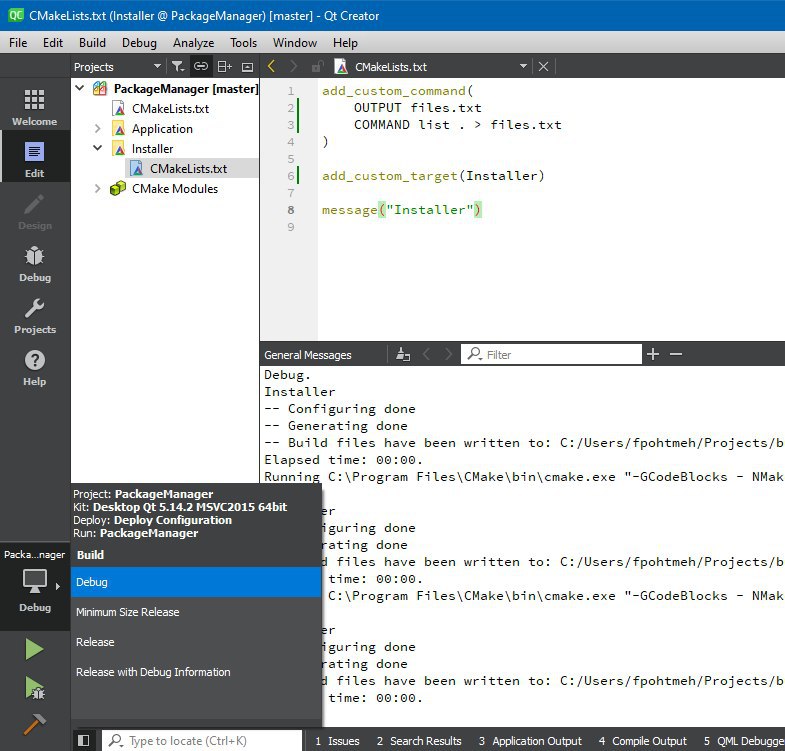This screenshot has width=785, height=751.
Task: Collapse PackageManager project node
Action: [80, 89]
